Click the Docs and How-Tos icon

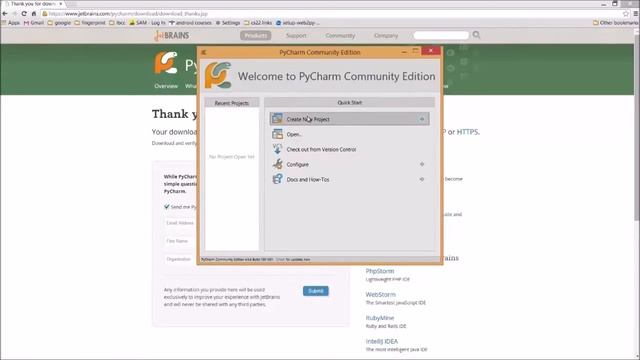point(278,179)
